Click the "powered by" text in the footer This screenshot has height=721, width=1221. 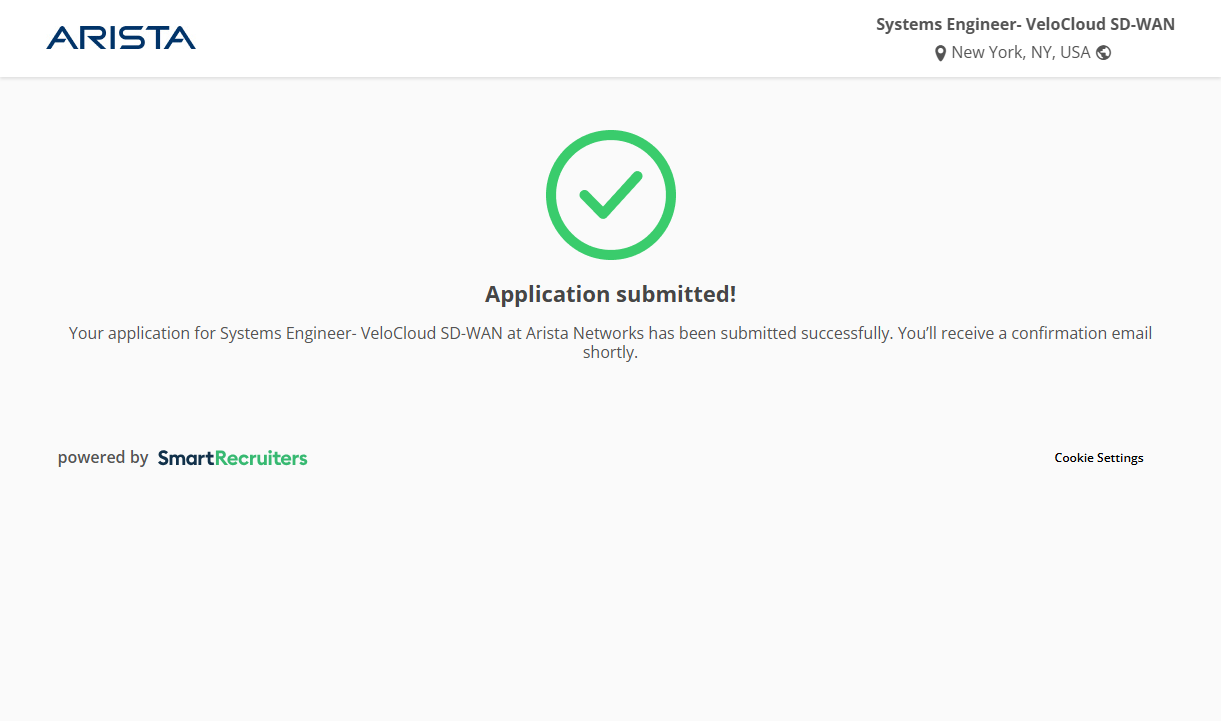click(103, 458)
